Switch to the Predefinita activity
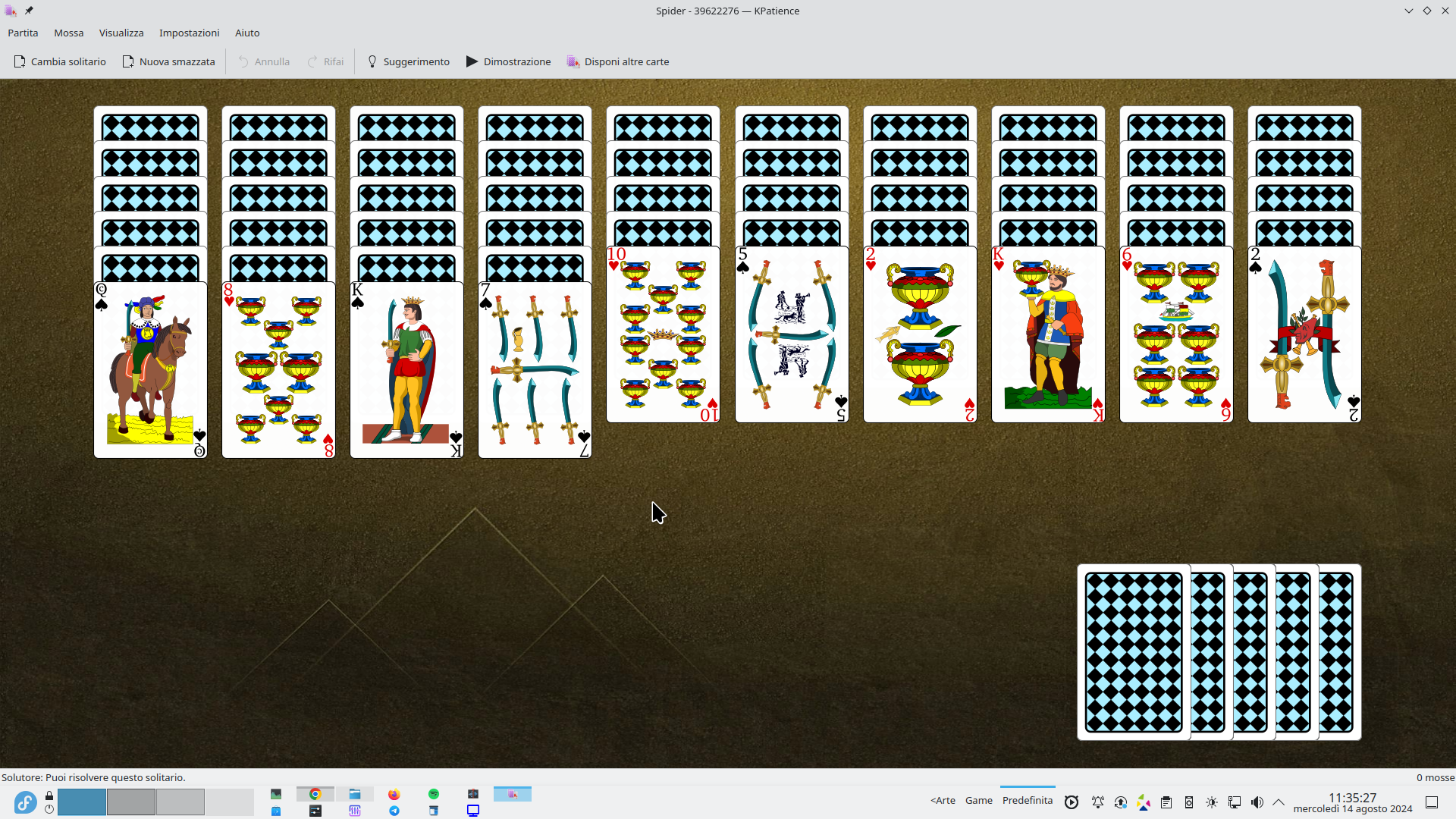 [1028, 800]
